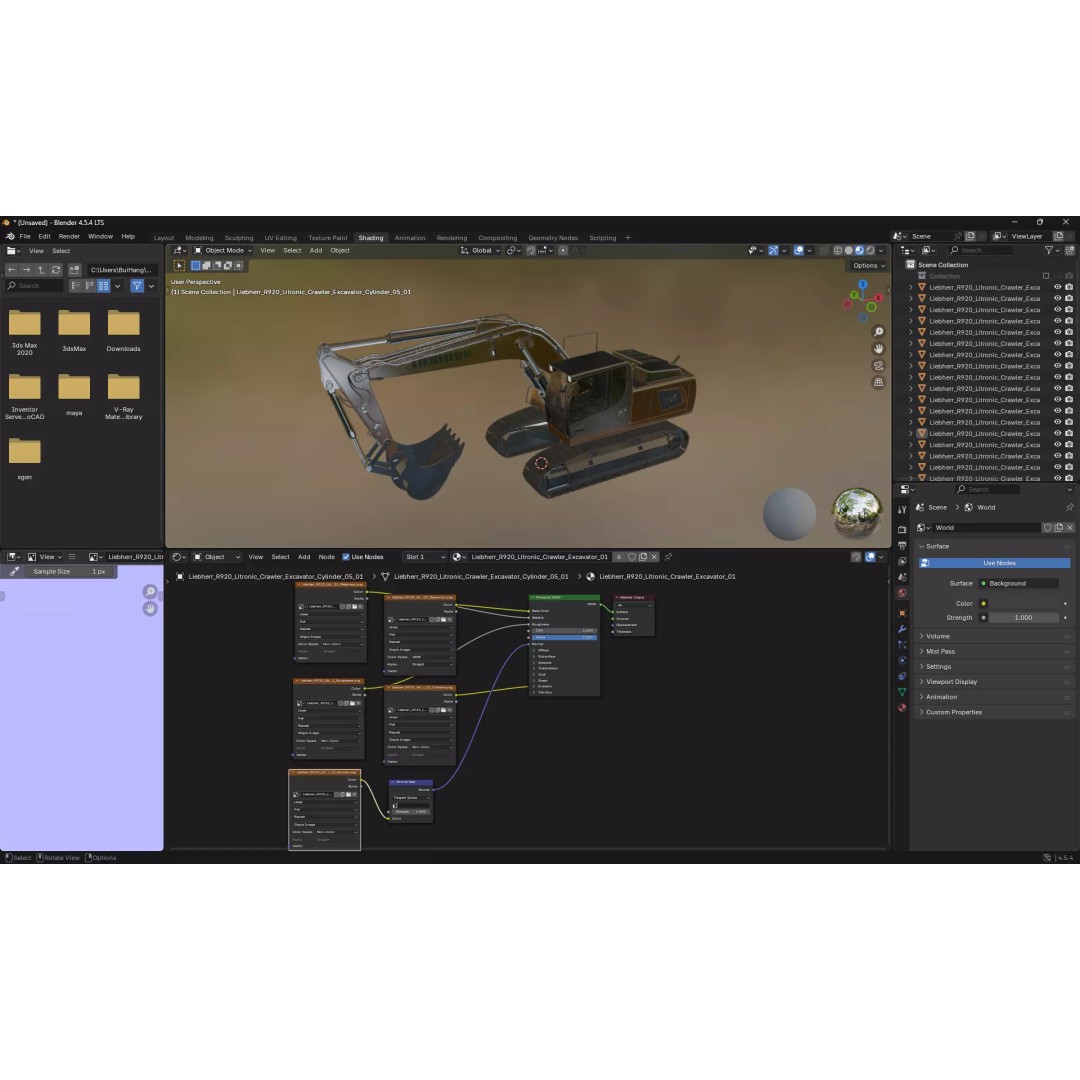This screenshot has width=1080, height=1080.
Task: Enable material preview shading
Action: (x=860, y=251)
